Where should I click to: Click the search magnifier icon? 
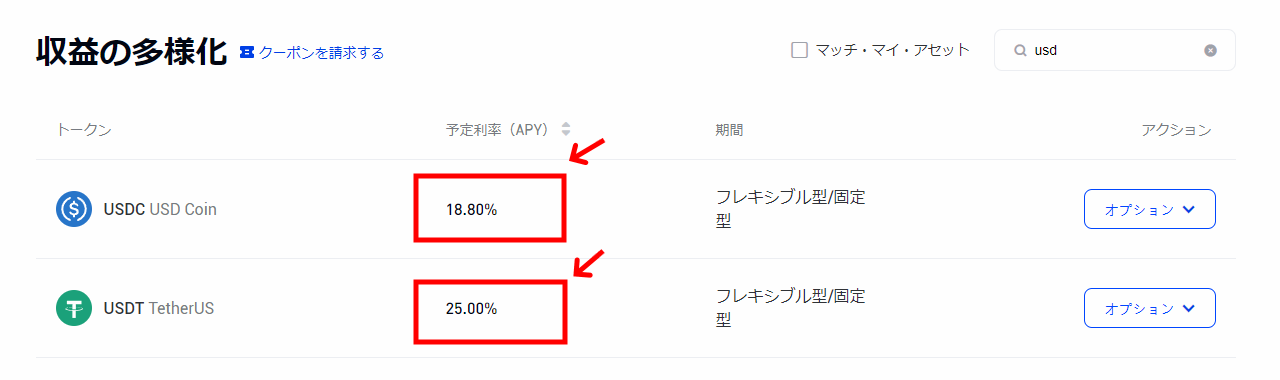click(1020, 50)
